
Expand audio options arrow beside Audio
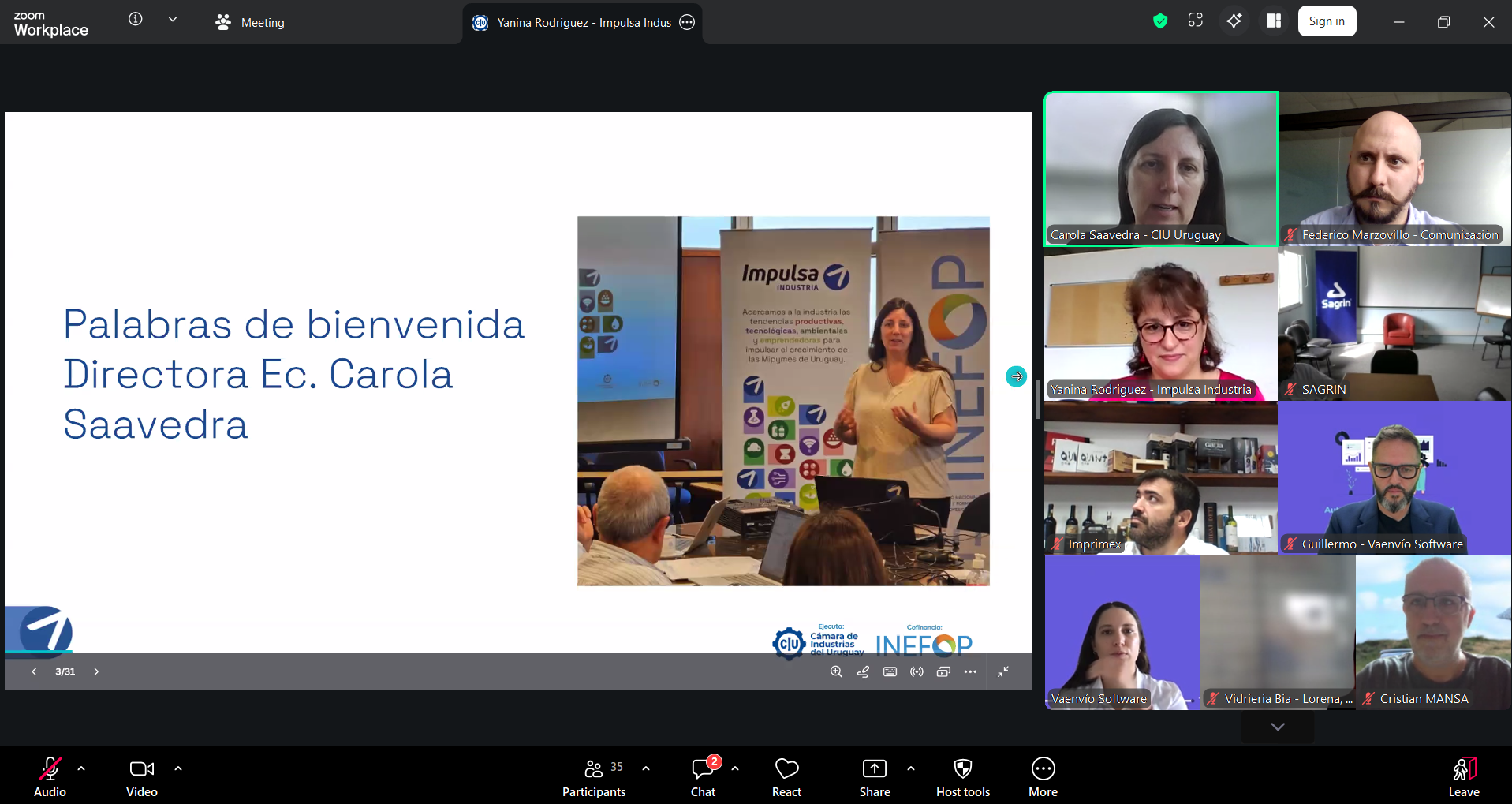tap(81, 768)
